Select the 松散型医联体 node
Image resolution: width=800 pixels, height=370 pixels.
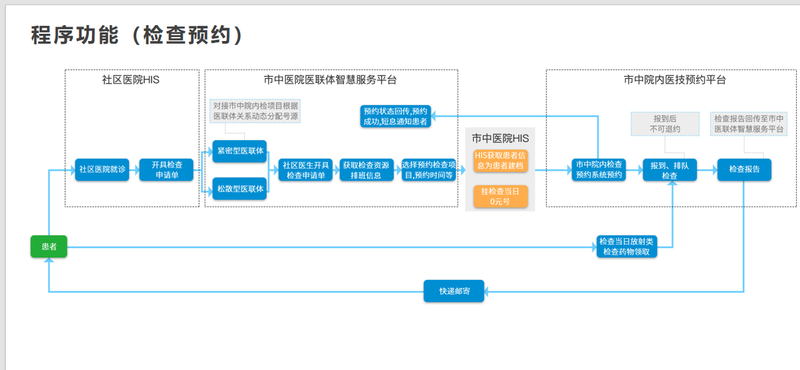pyautogui.click(x=240, y=188)
